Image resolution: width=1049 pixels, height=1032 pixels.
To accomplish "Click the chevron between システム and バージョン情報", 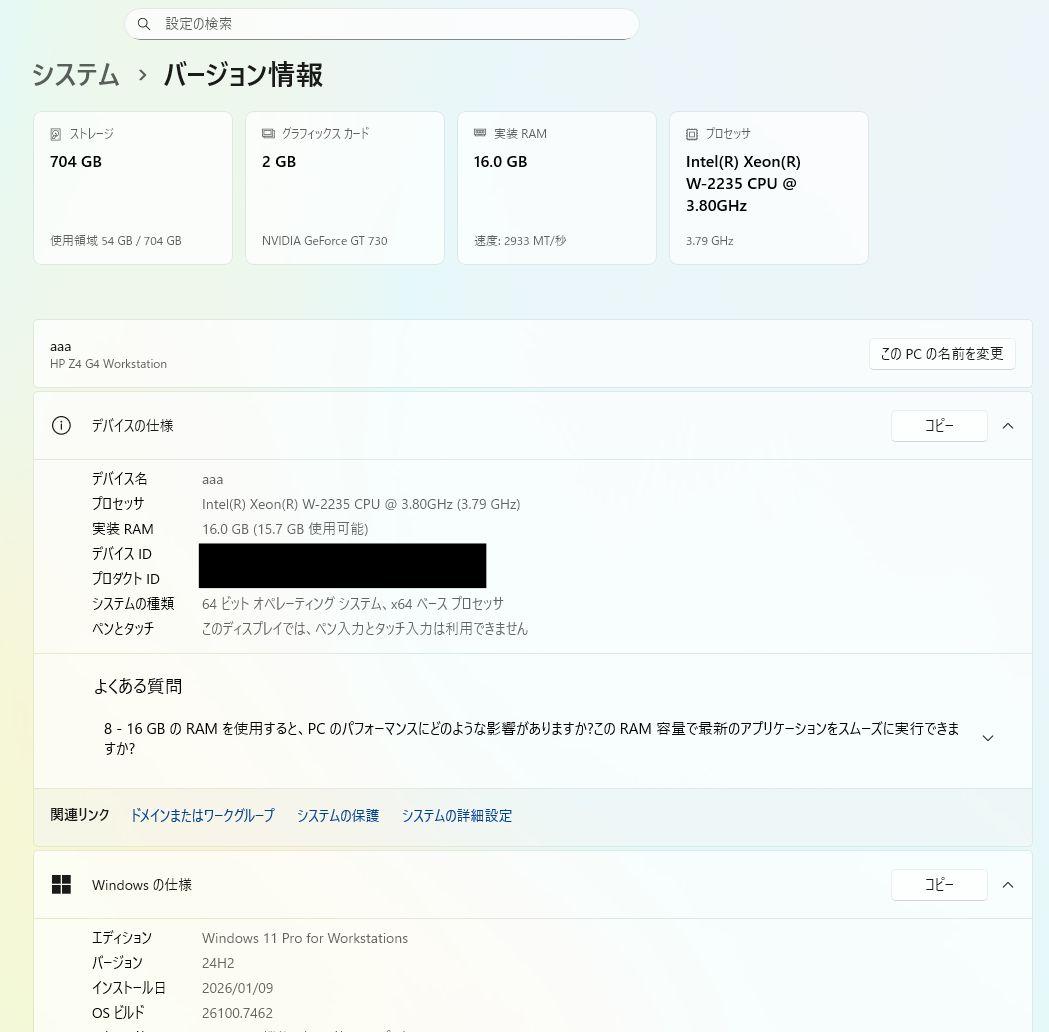I will 141,75.
